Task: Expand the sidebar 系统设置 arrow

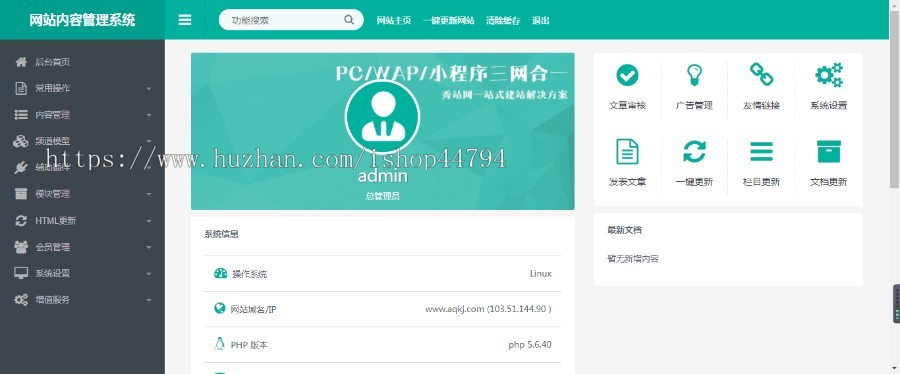Action: 149,274
